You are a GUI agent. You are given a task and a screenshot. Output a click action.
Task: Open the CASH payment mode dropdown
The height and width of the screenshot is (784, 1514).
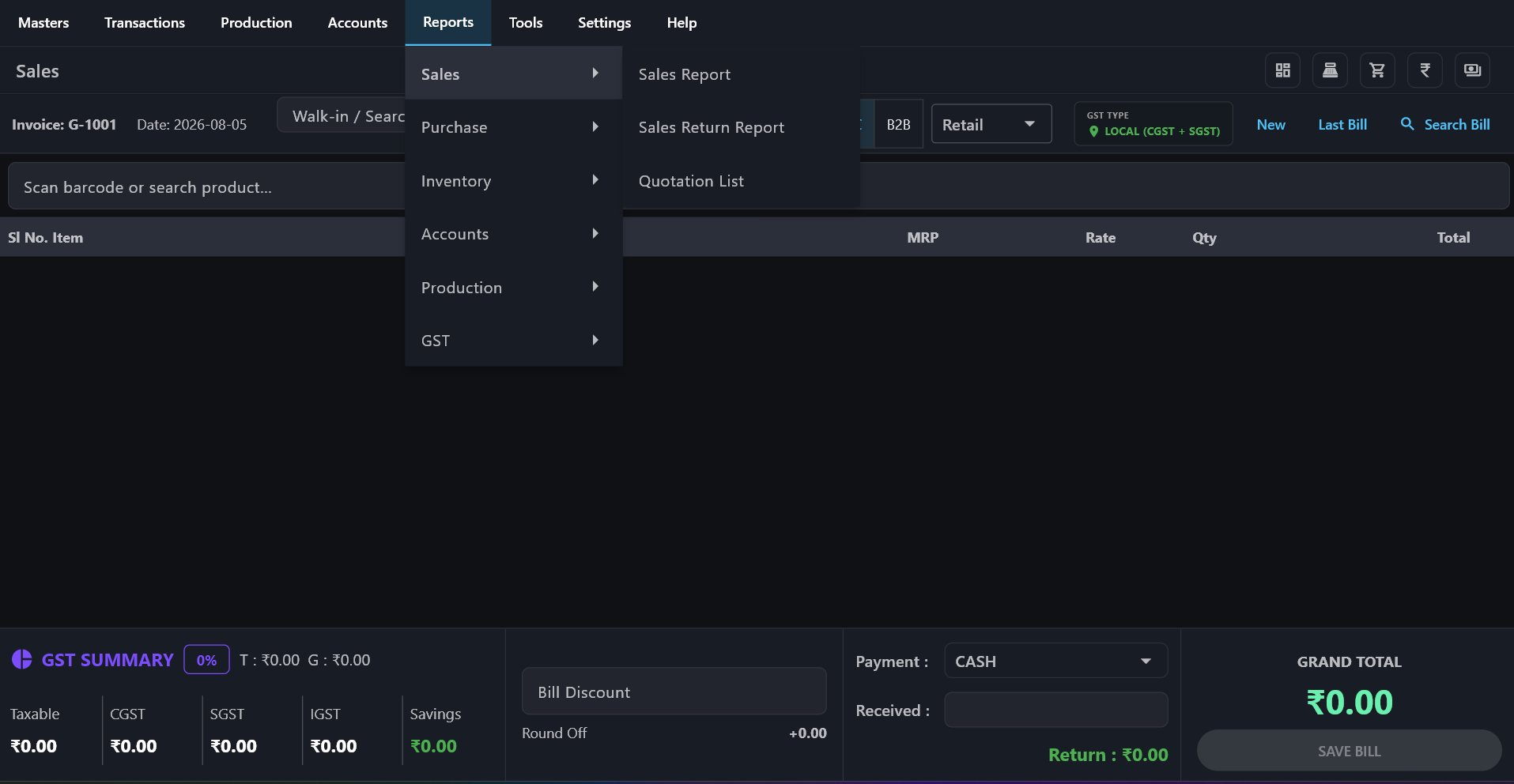click(1055, 661)
